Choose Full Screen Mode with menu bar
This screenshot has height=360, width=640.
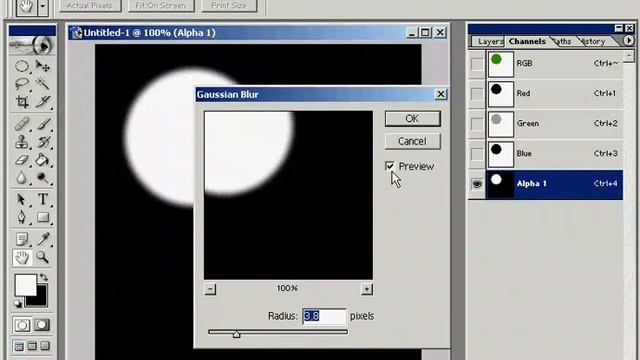pyautogui.click(x=32, y=347)
